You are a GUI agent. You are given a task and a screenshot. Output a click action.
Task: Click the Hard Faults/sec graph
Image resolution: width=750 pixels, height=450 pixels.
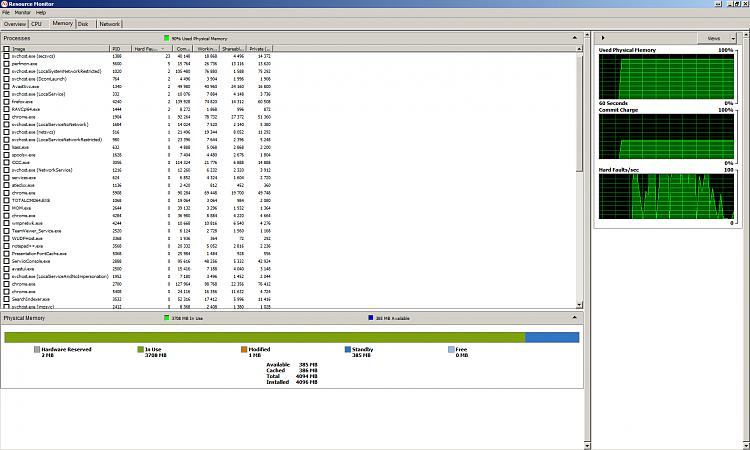point(666,196)
